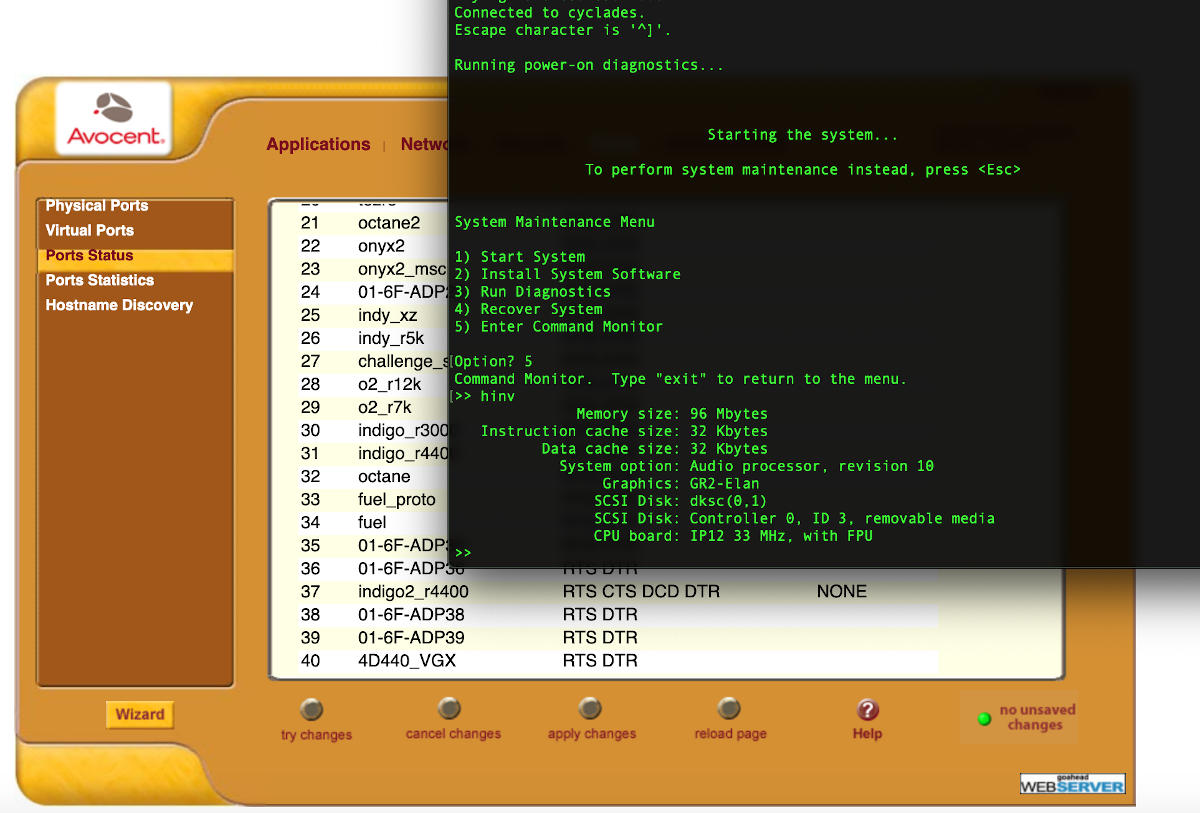Viewport: 1200px width, 813px height.
Task: Select Physical Ports in sidebar
Action: click(x=97, y=206)
